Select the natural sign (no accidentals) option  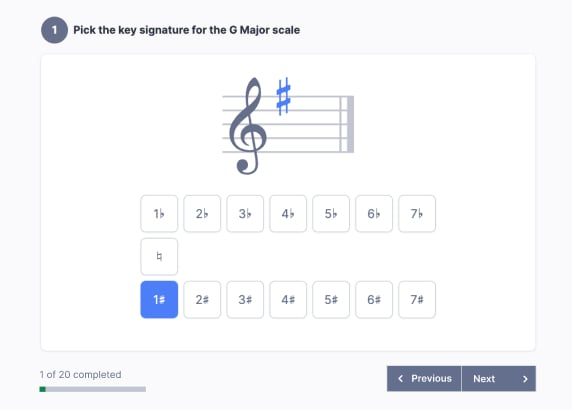tap(159, 256)
